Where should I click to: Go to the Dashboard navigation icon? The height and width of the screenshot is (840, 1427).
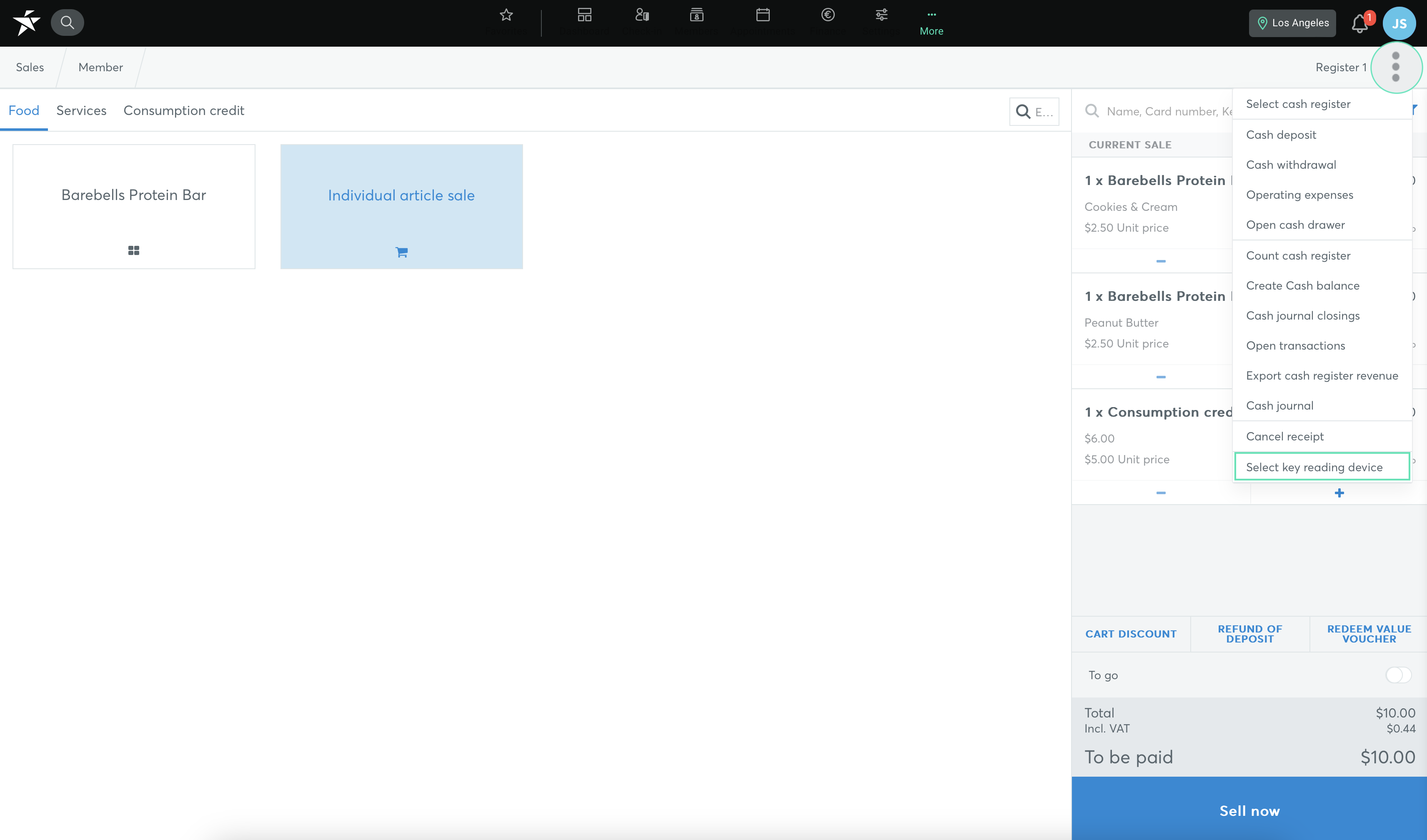coord(584,15)
